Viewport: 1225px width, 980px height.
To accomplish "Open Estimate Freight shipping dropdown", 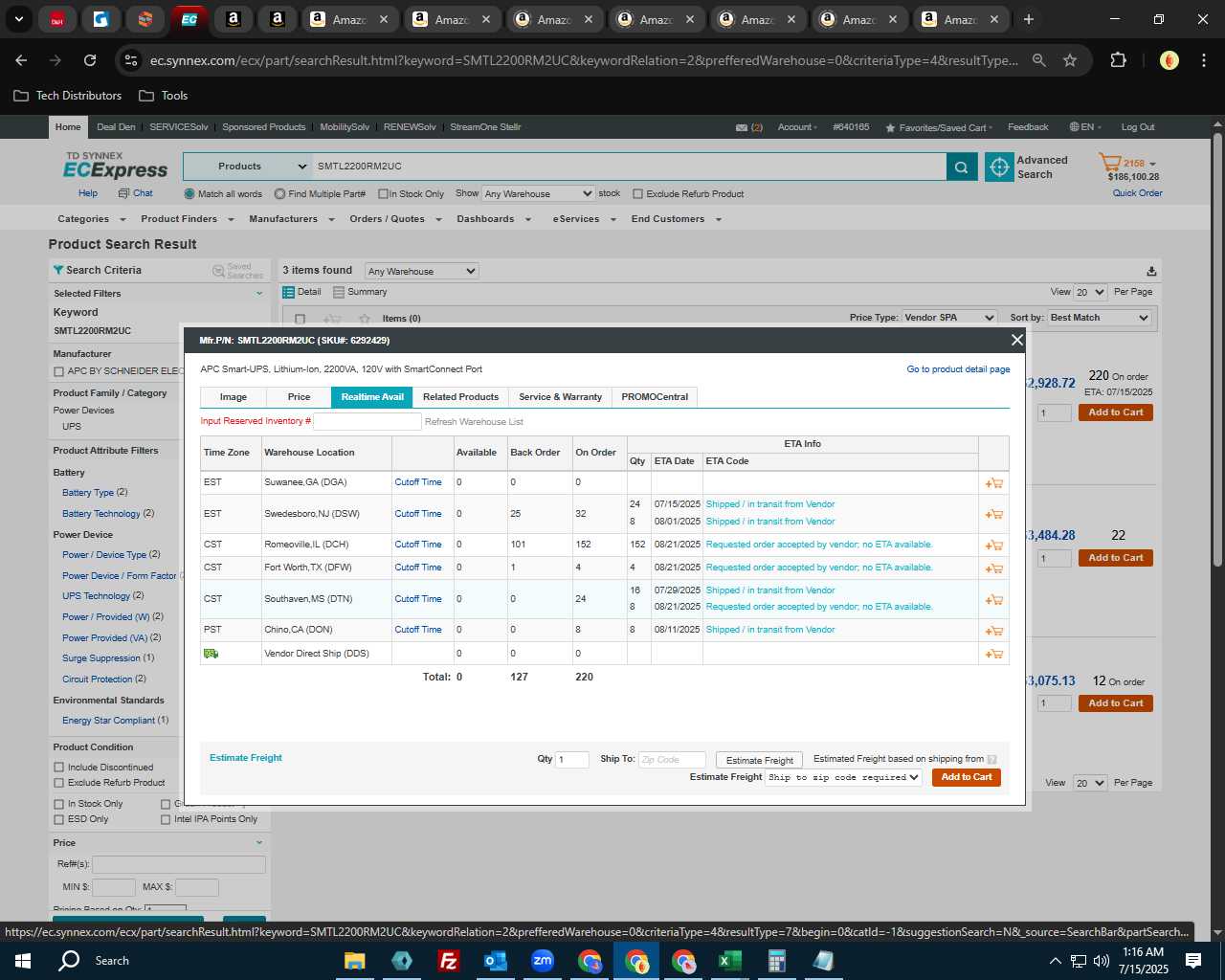I will (x=844, y=777).
